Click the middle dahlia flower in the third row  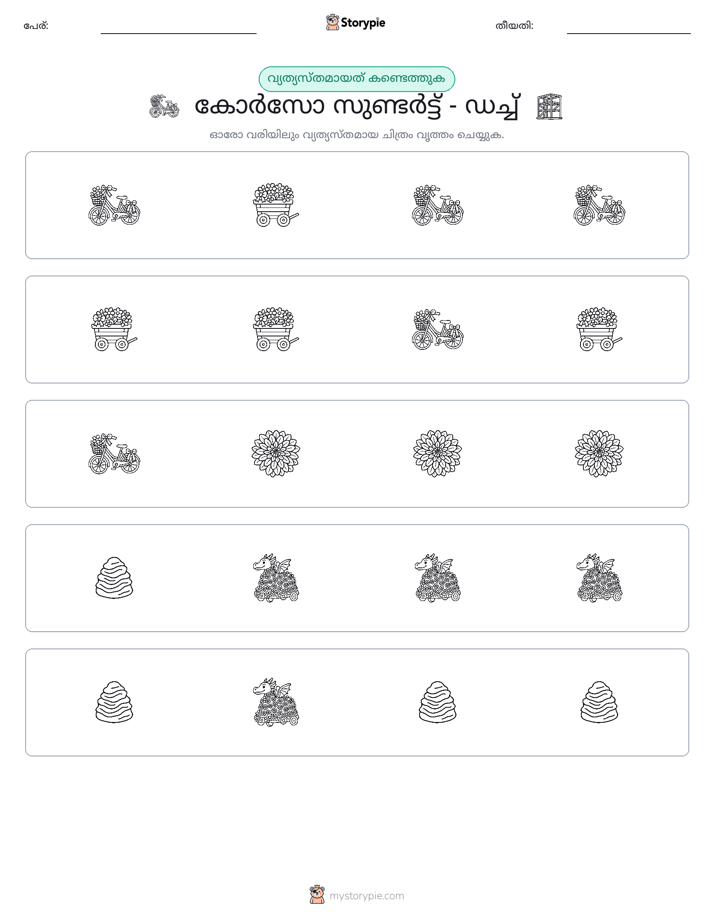click(x=437, y=454)
